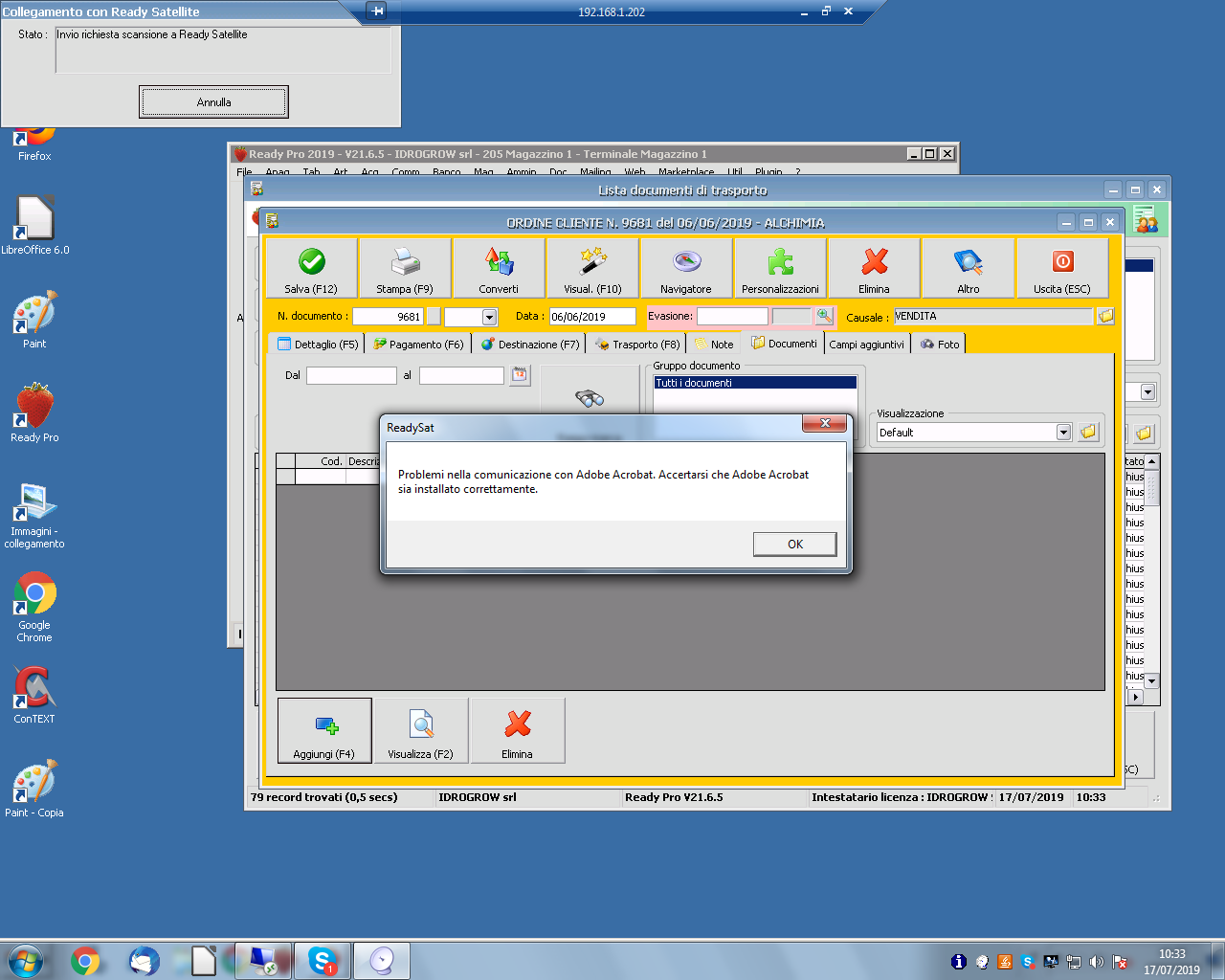Open Personalizzazioni puzzle piece icon
Image resolution: width=1225 pixels, height=980 pixels.
coord(780,261)
